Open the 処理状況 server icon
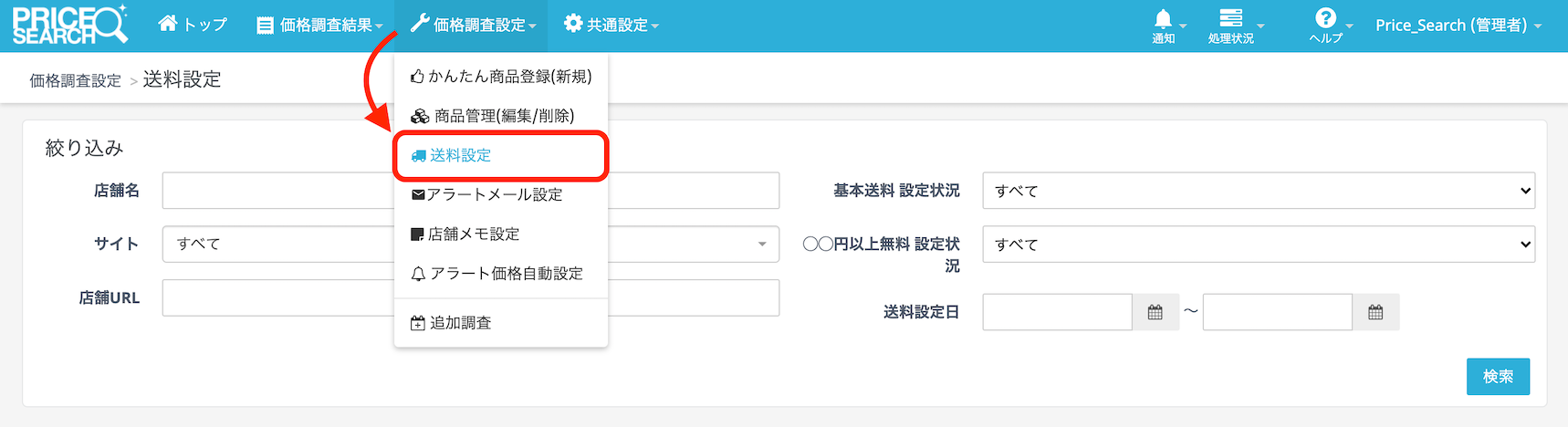Screen dimensions: 1568x427 (1230, 20)
